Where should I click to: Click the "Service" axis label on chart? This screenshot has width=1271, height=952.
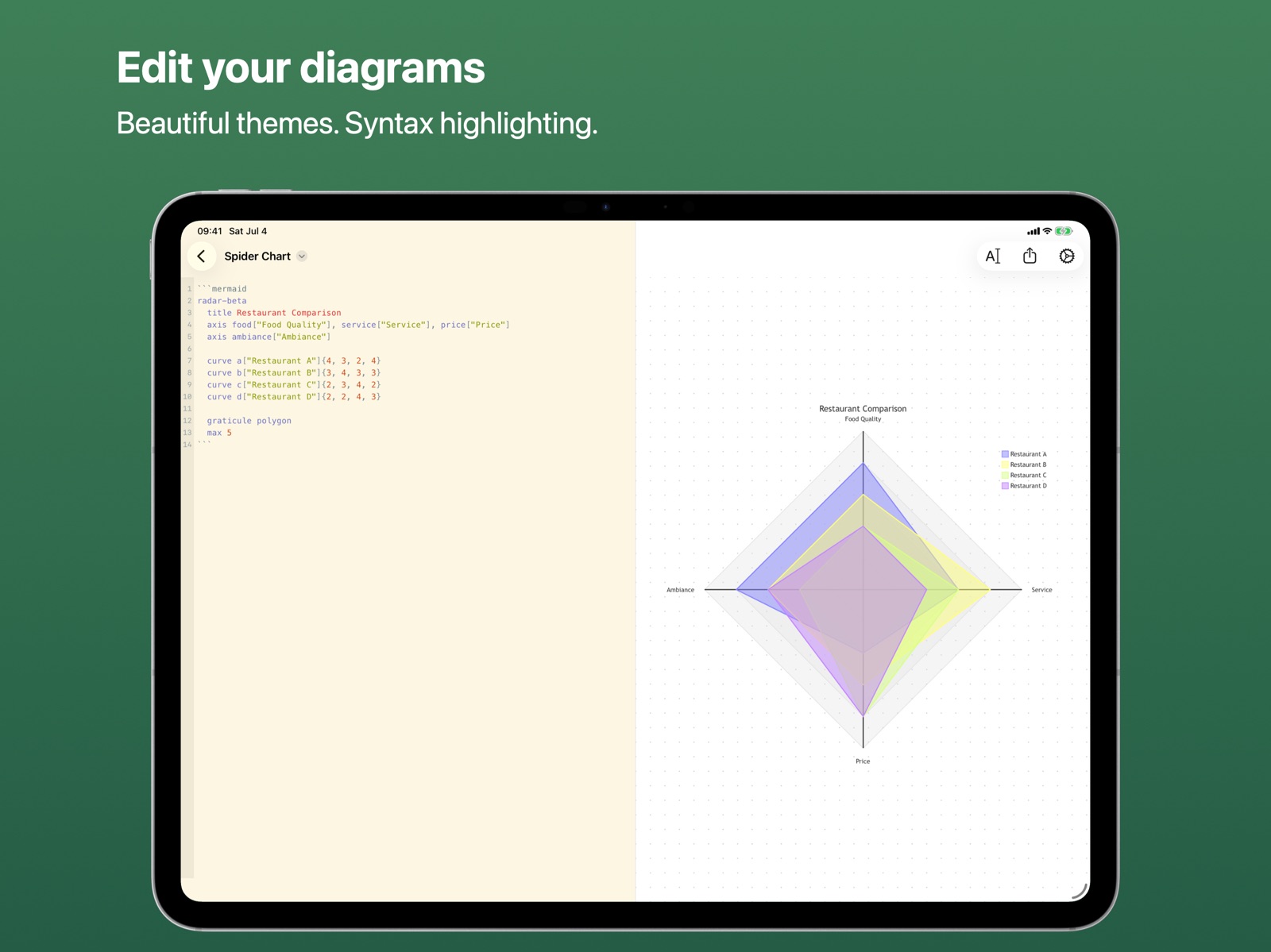pyautogui.click(x=1041, y=590)
